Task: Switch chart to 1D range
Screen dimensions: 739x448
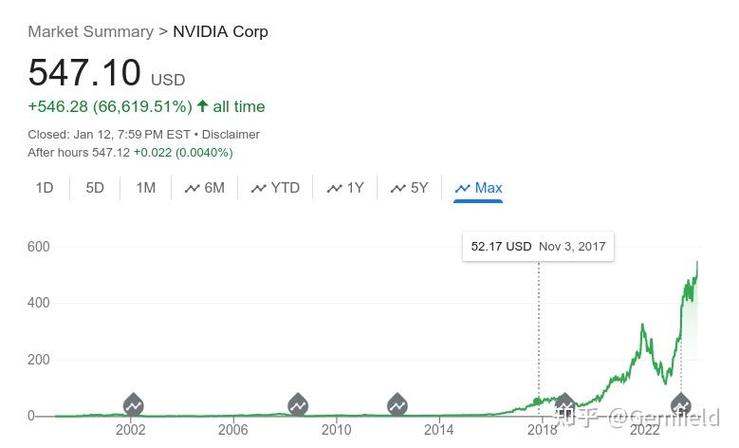Action: pyautogui.click(x=45, y=188)
